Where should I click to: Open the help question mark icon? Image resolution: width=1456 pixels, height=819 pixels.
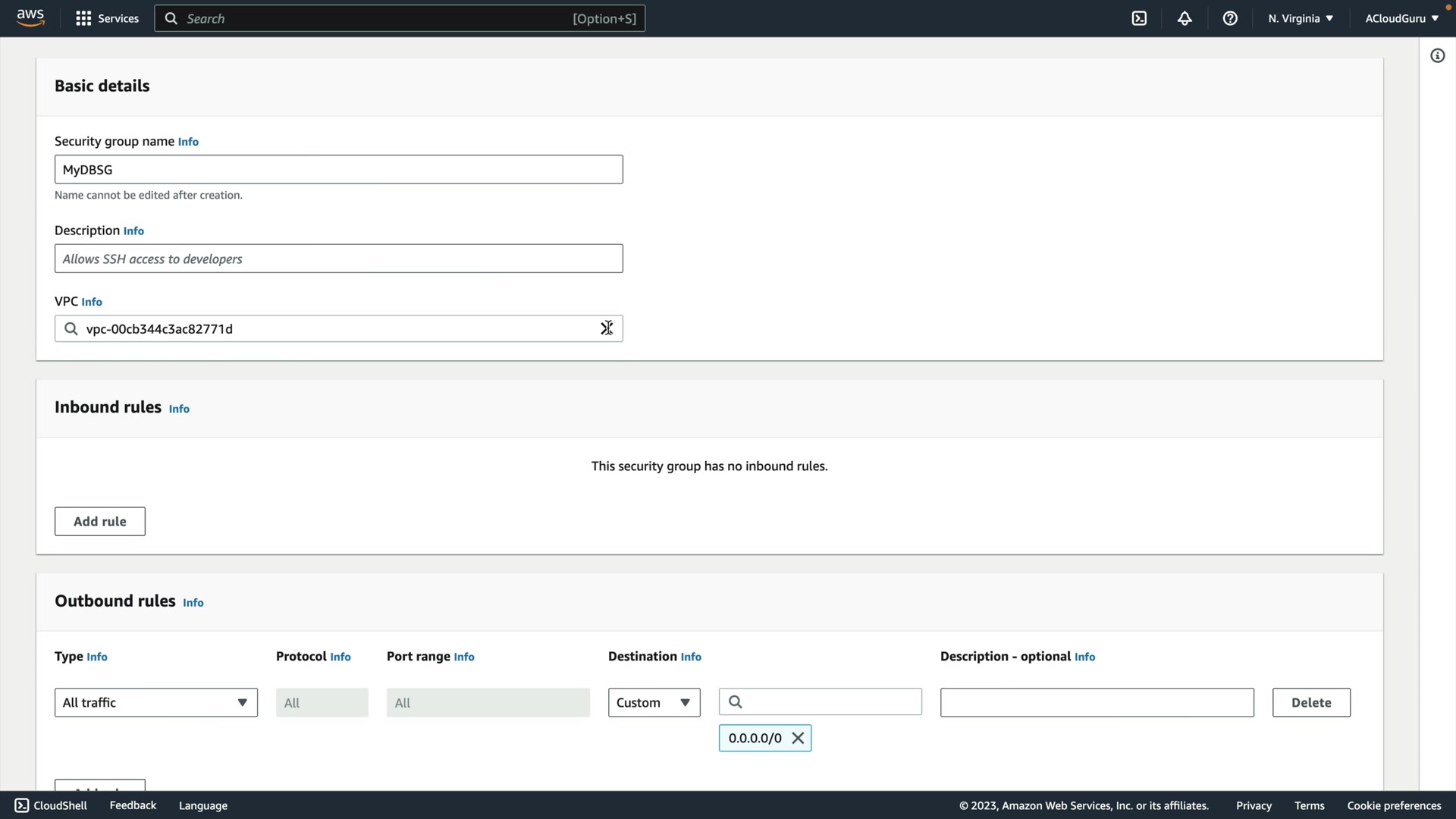pos(1230,18)
